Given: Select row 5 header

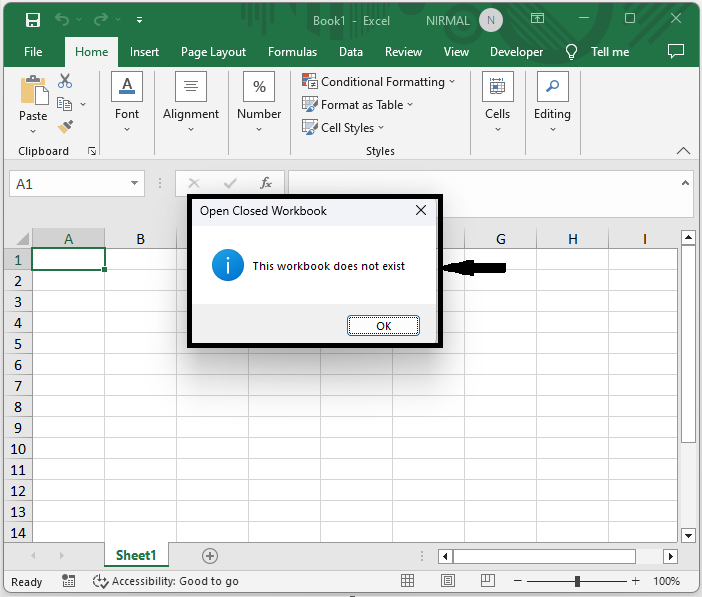Looking at the screenshot, I should pos(18,344).
